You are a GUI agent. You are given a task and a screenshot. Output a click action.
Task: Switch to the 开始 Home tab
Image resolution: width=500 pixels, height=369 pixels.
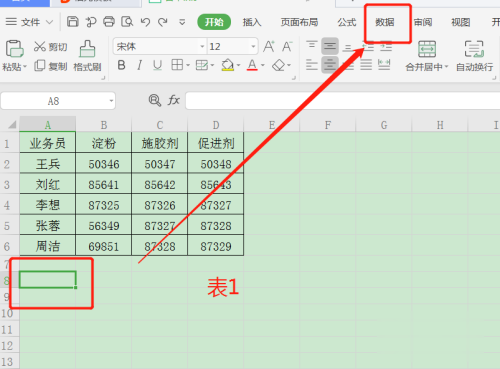tap(214, 22)
